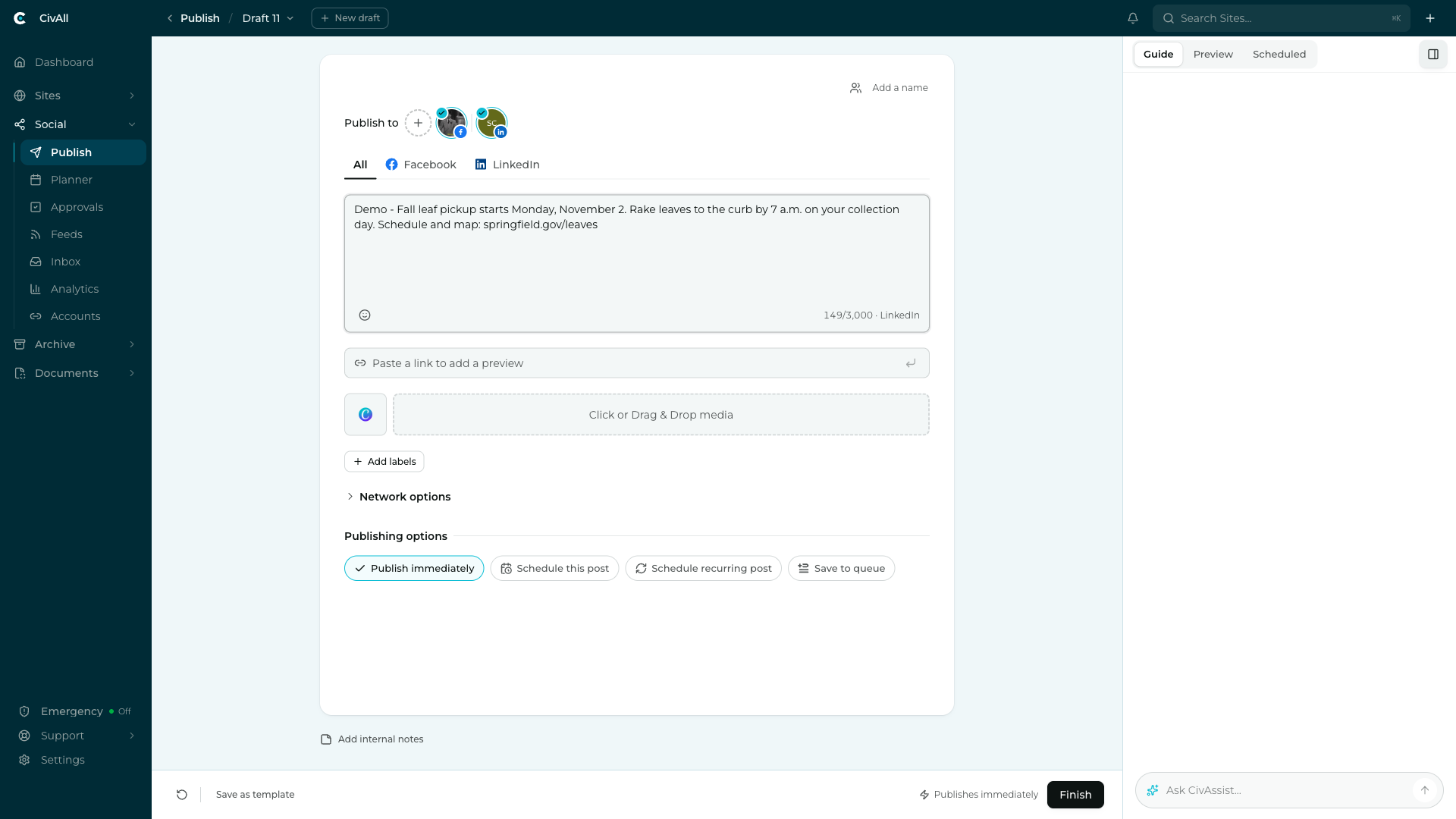Expand the Sites menu
The width and height of the screenshot is (1456, 819).
[76, 96]
